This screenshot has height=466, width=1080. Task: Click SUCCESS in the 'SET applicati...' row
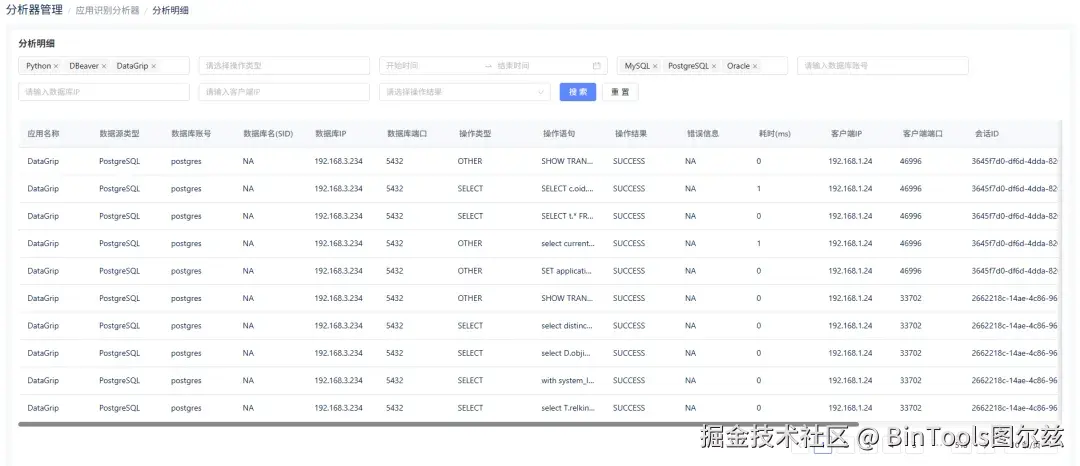[629, 271]
